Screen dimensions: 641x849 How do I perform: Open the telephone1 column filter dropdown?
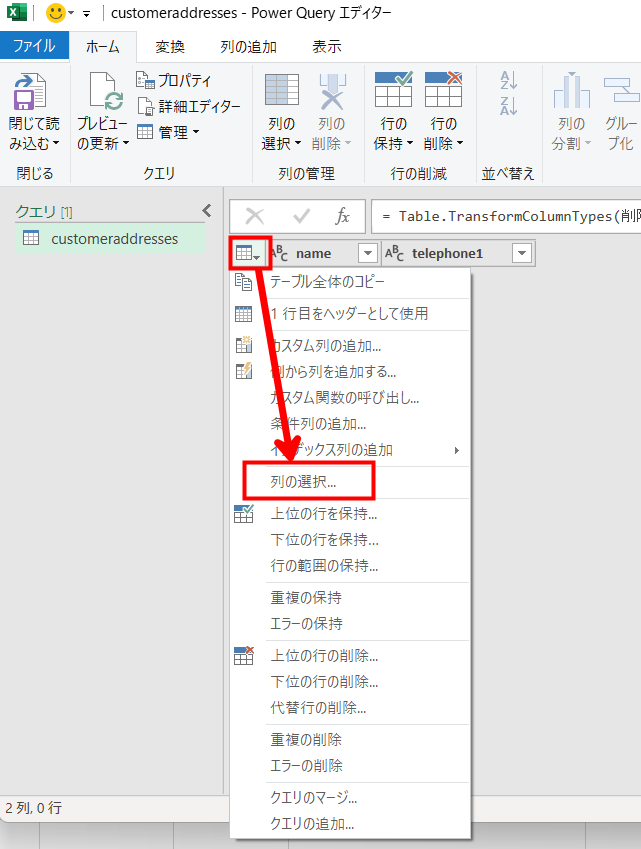point(522,253)
